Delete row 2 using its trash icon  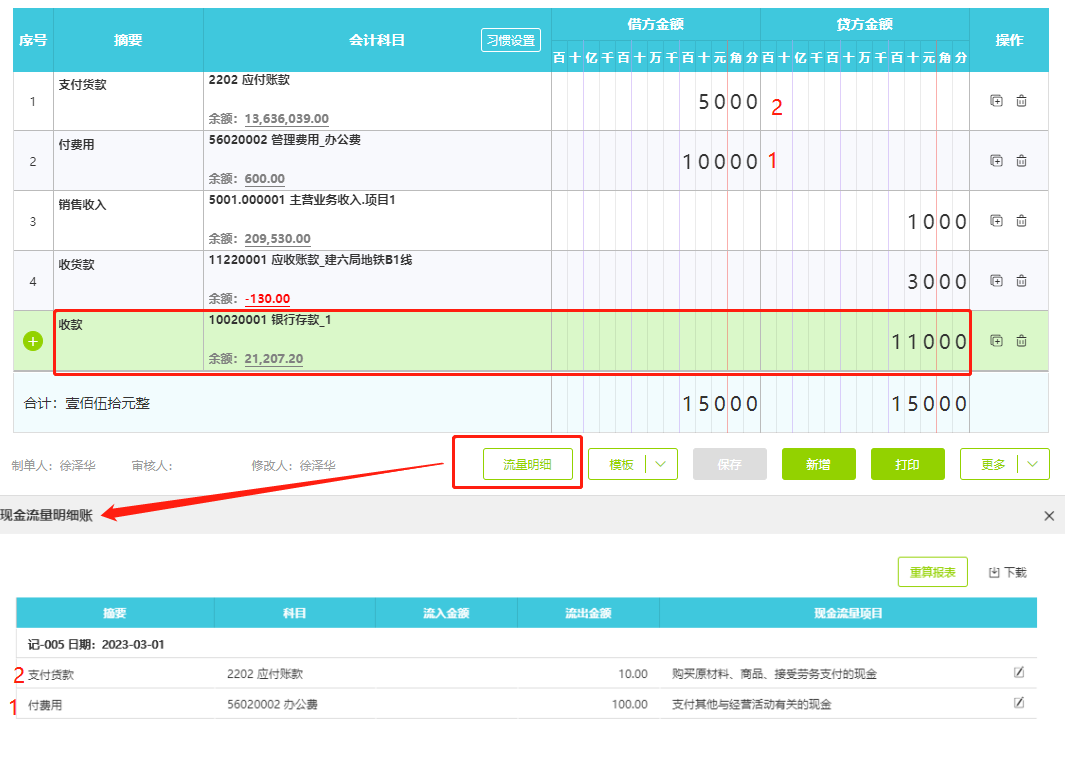(x=1021, y=161)
